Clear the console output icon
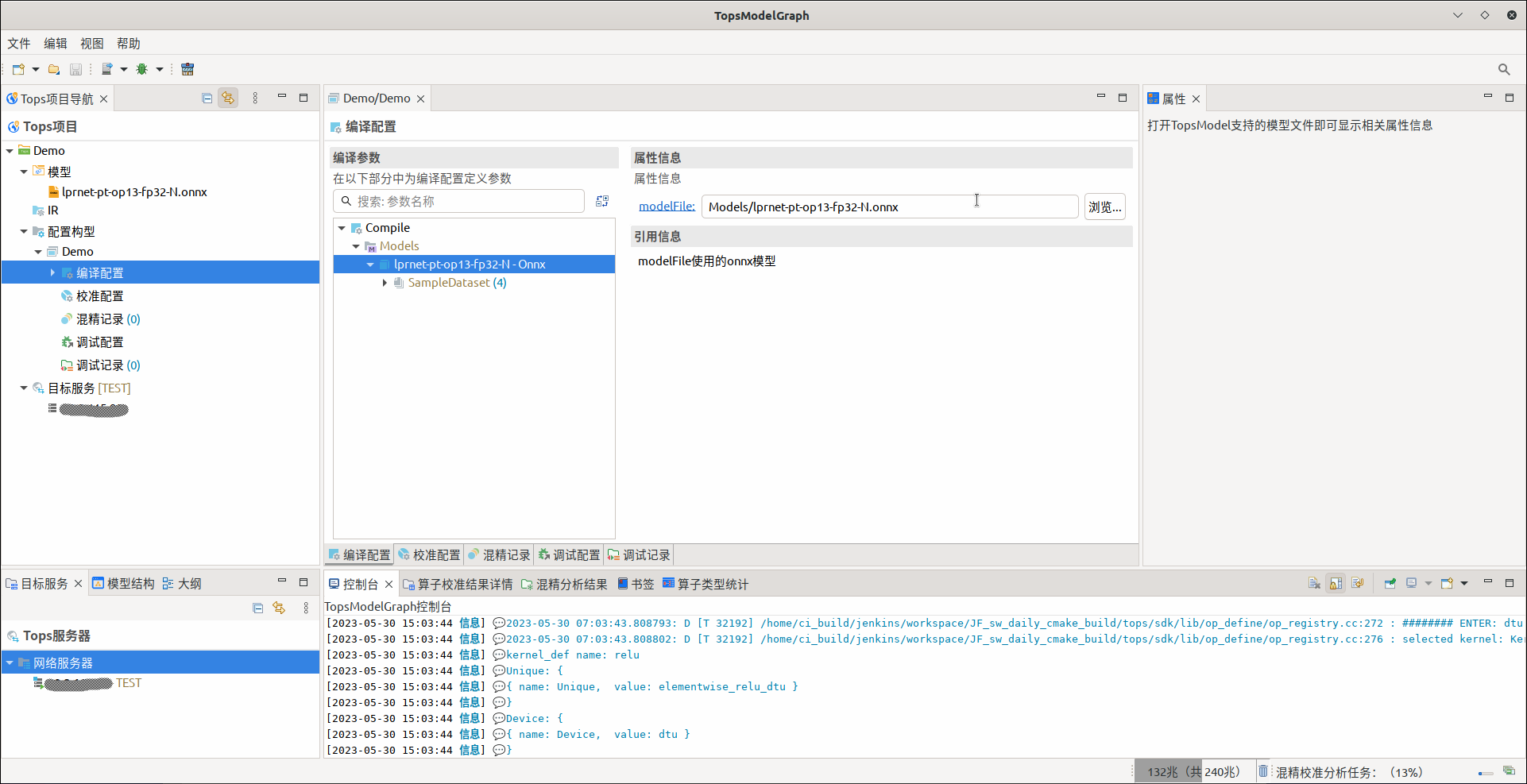The height and width of the screenshot is (784, 1527). click(1315, 583)
